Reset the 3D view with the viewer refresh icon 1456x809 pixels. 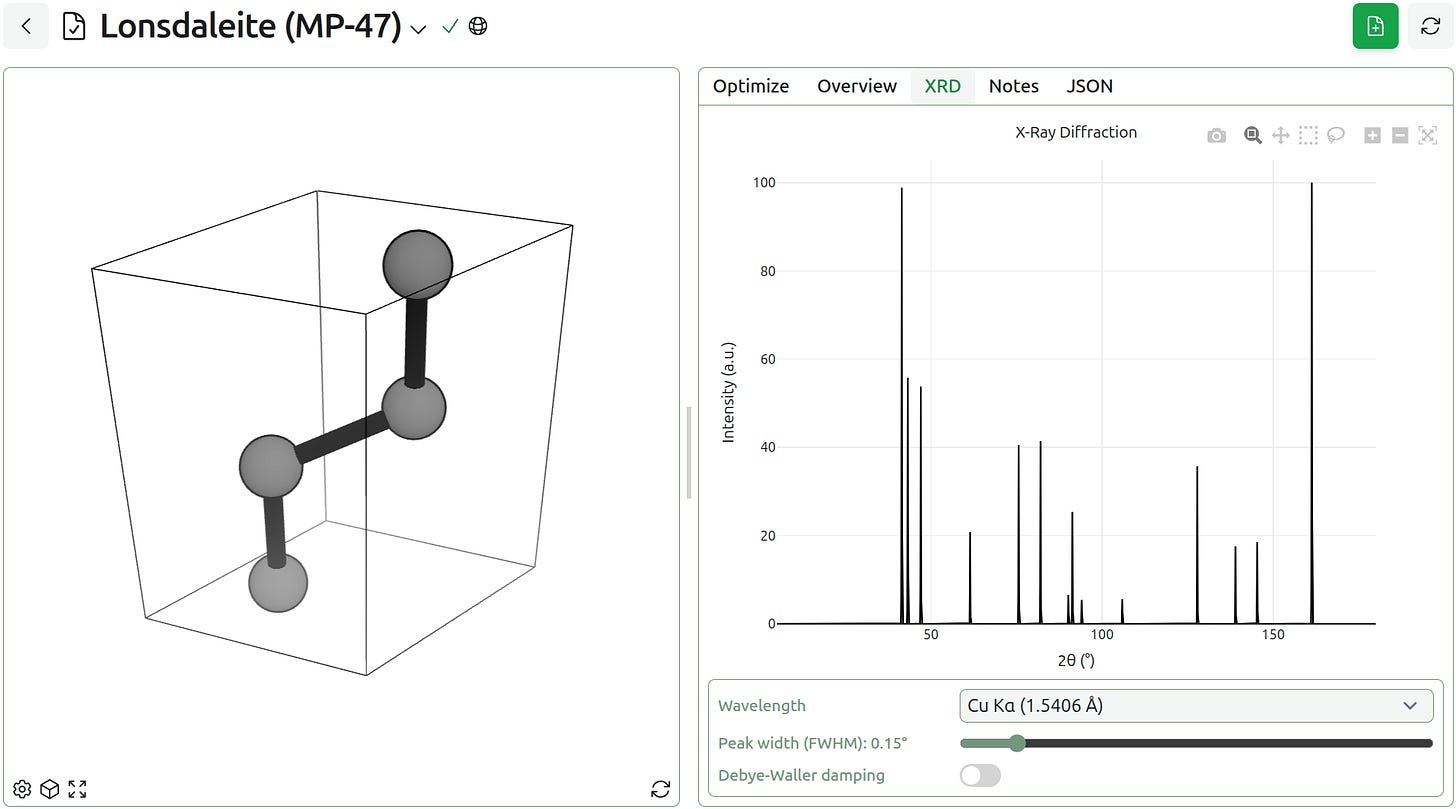(660, 789)
